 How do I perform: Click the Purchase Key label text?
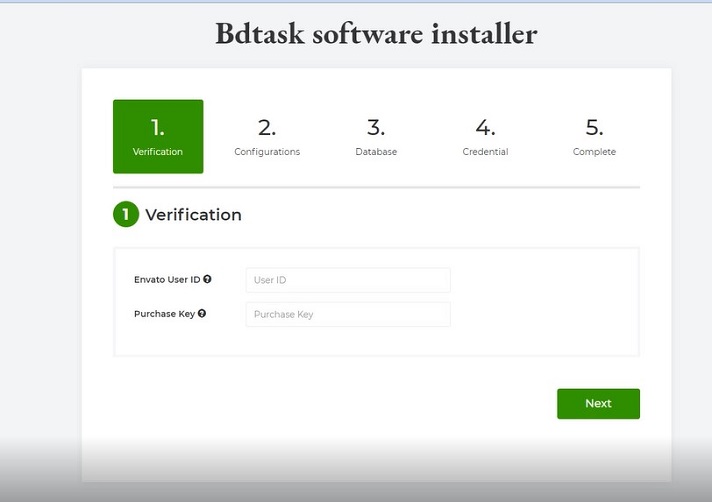164,314
